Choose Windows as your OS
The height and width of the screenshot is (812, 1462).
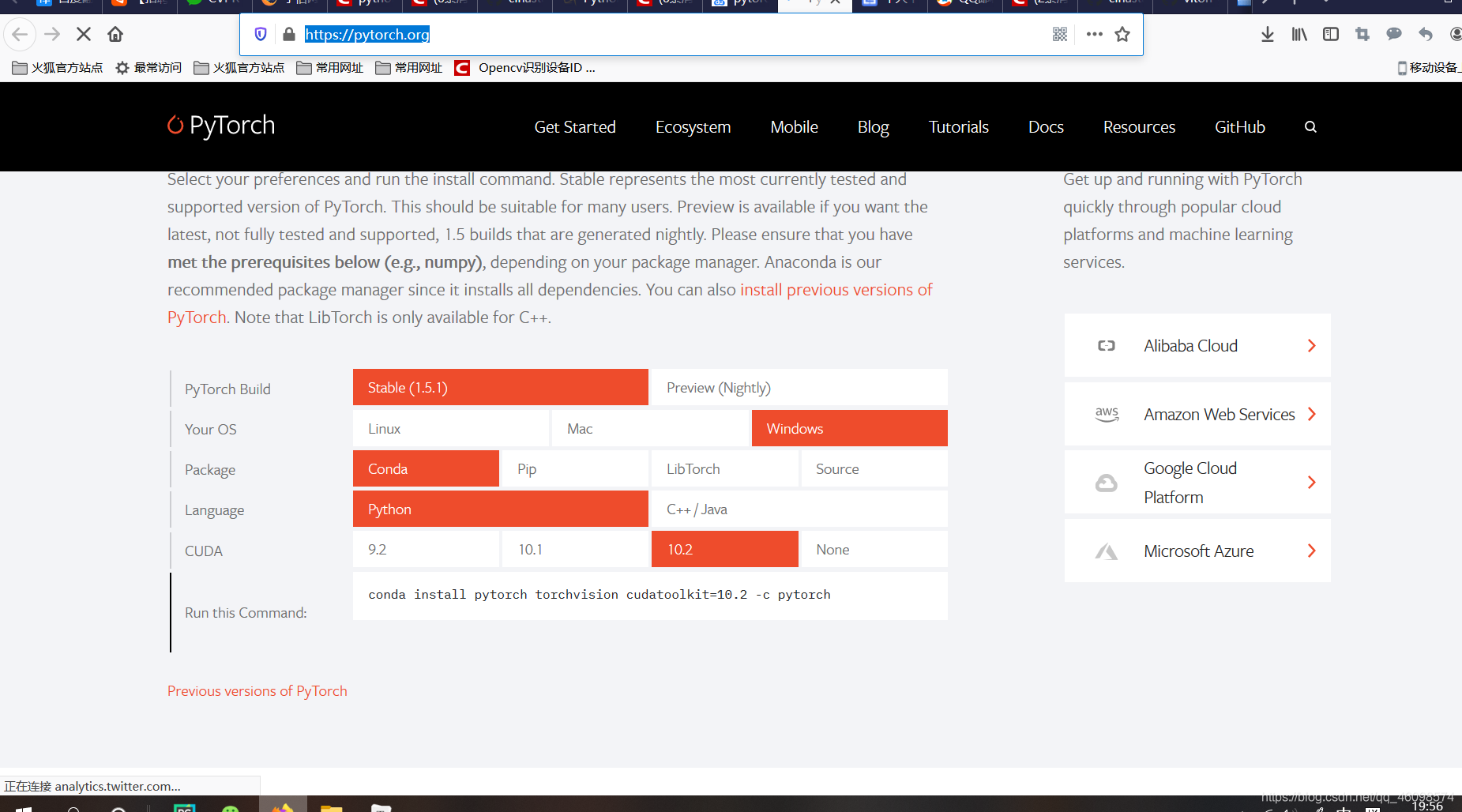coord(850,429)
